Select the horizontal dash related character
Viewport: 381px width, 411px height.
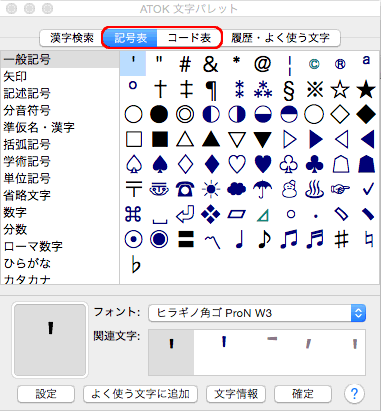pyautogui.click(x=272, y=339)
